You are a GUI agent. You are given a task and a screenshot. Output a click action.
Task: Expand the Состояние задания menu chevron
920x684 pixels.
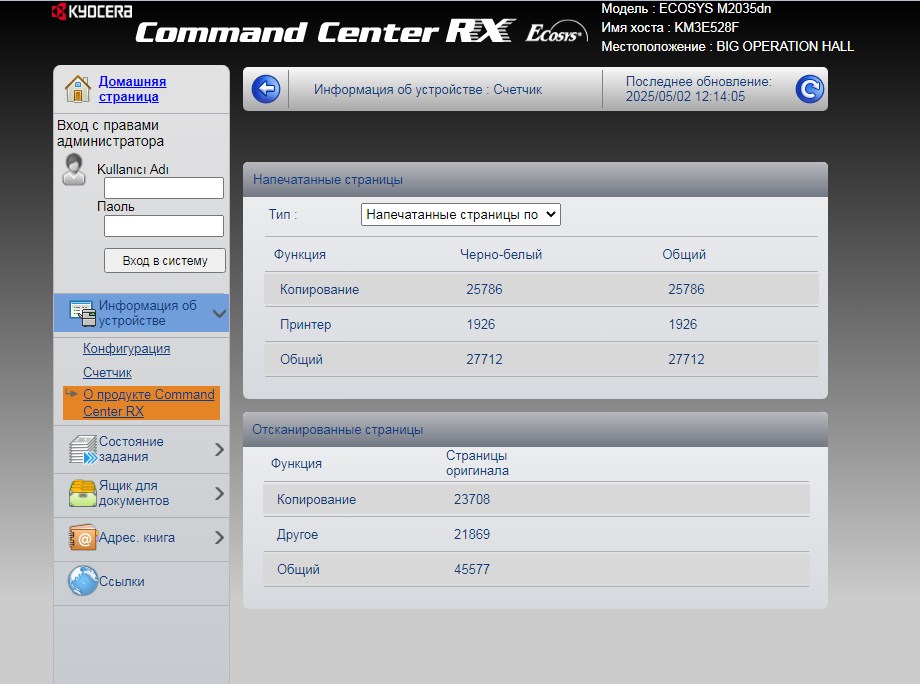[x=219, y=449]
